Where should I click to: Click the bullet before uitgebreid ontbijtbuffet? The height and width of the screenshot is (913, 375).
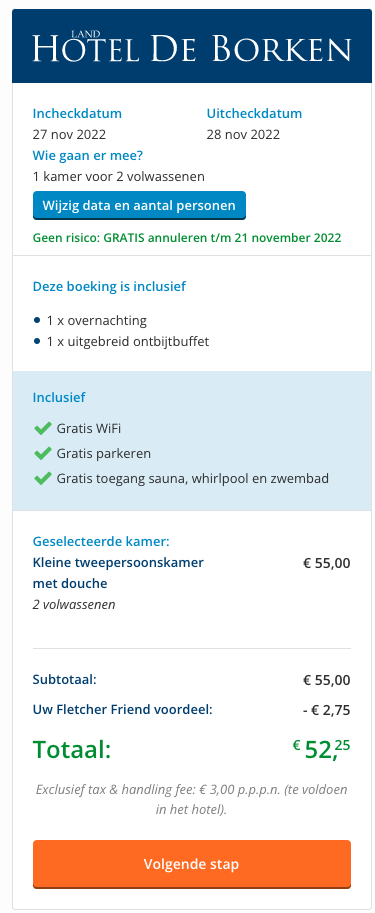click(37, 342)
